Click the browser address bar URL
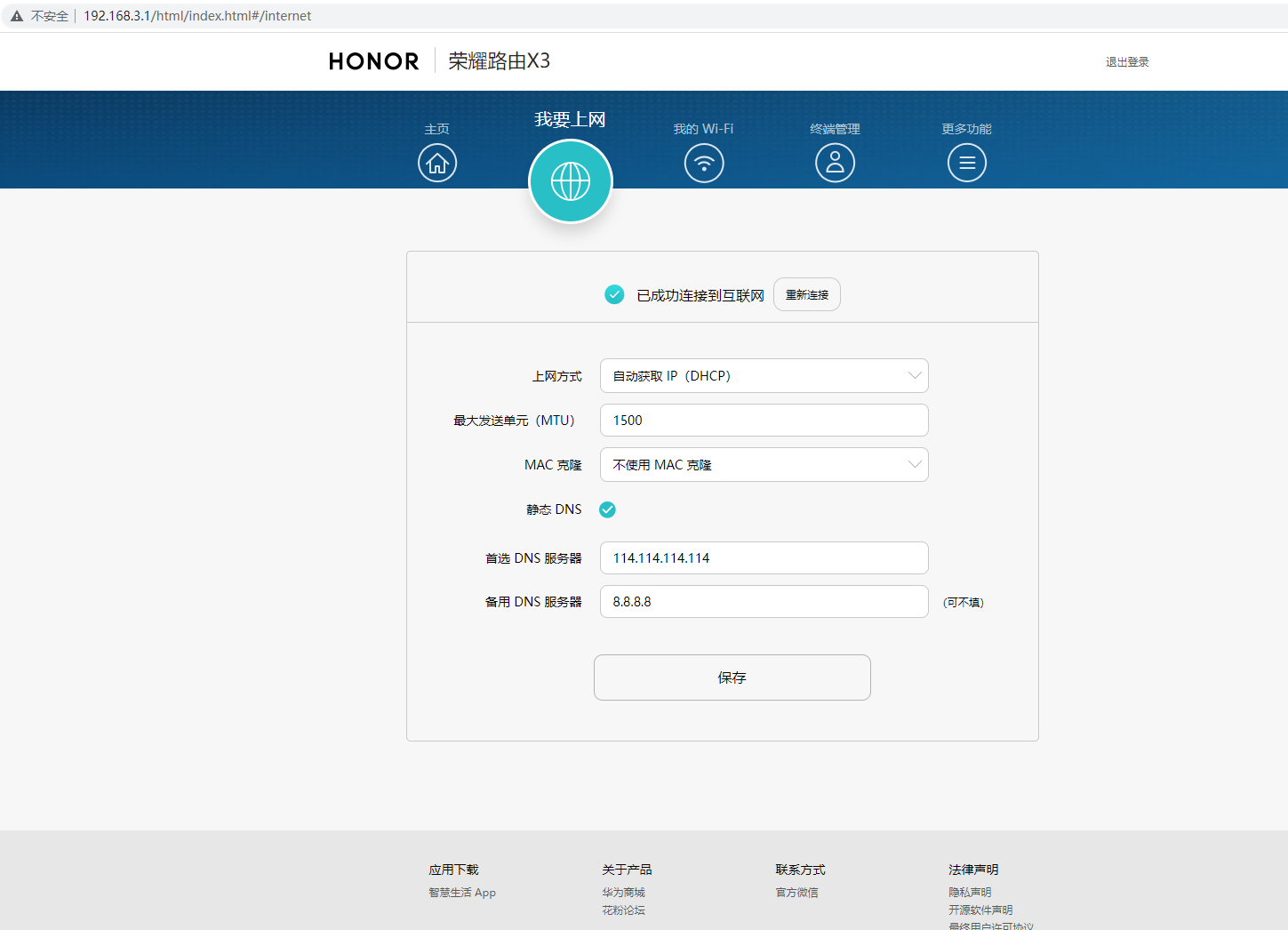 click(197, 16)
